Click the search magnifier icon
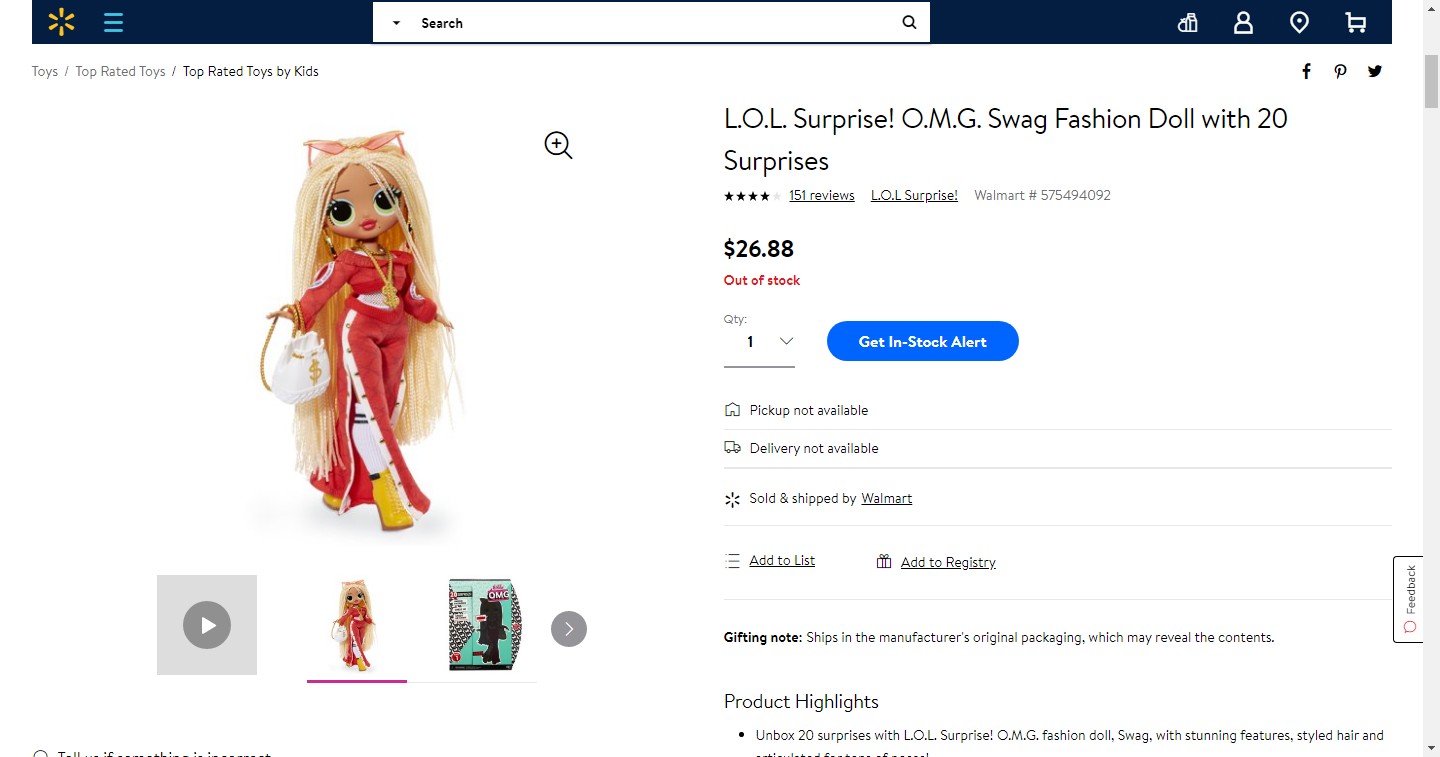1440x757 pixels. click(x=909, y=23)
